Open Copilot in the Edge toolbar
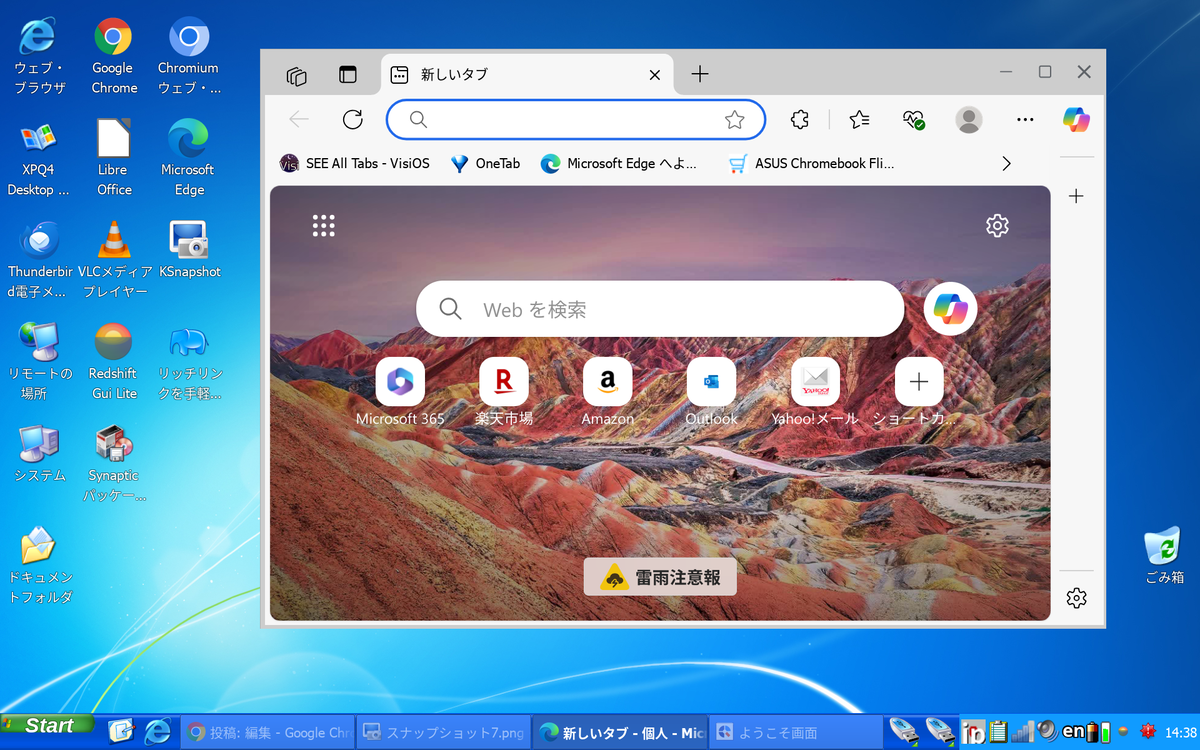Viewport: 1200px width, 750px height. point(1076,119)
